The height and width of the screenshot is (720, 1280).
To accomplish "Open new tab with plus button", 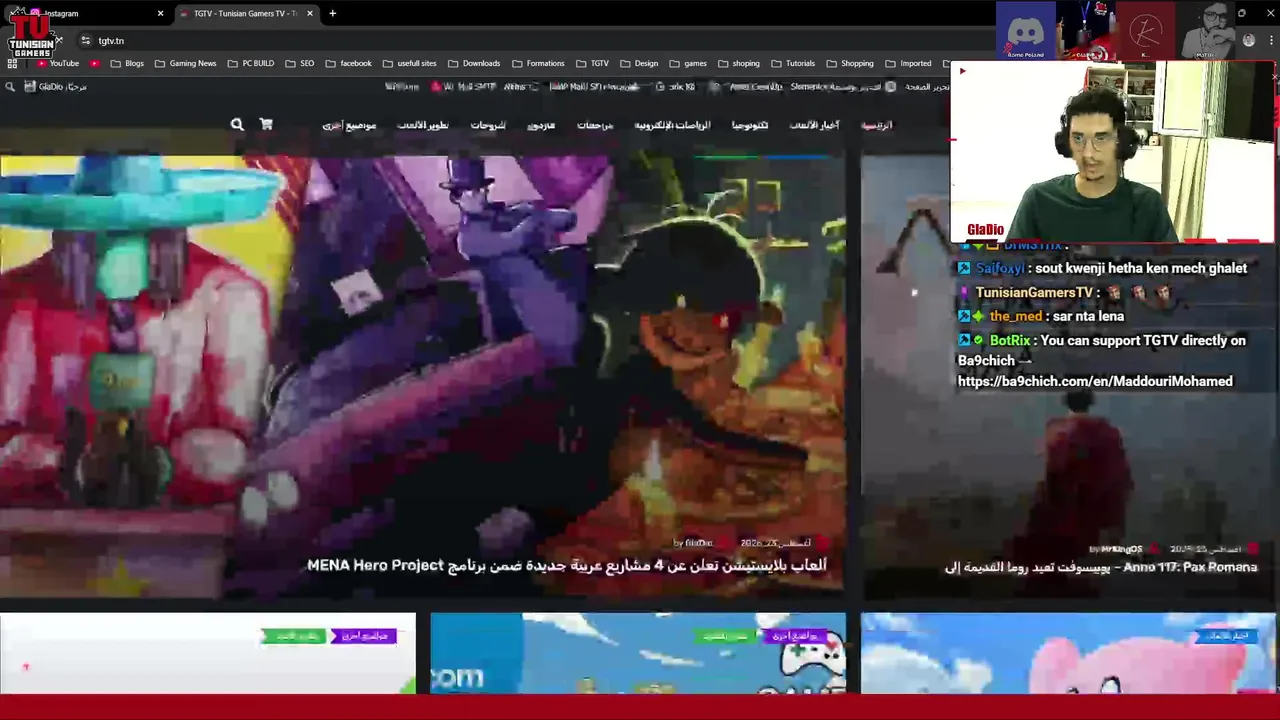I will (x=332, y=13).
